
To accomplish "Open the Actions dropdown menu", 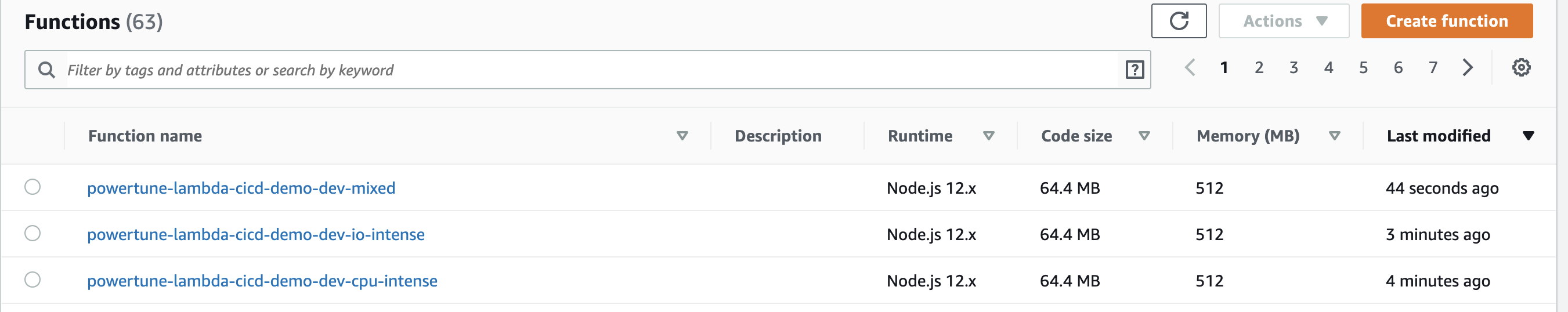I will pos(1283,21).
